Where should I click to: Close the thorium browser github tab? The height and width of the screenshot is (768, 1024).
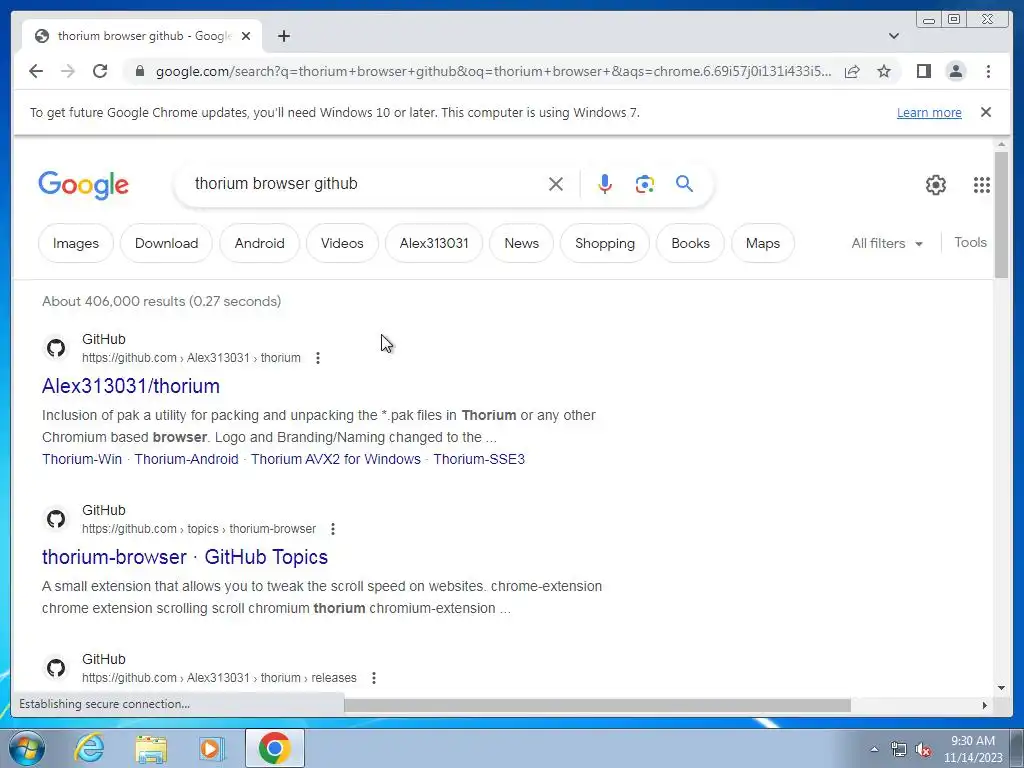click(x=246, y=36)
